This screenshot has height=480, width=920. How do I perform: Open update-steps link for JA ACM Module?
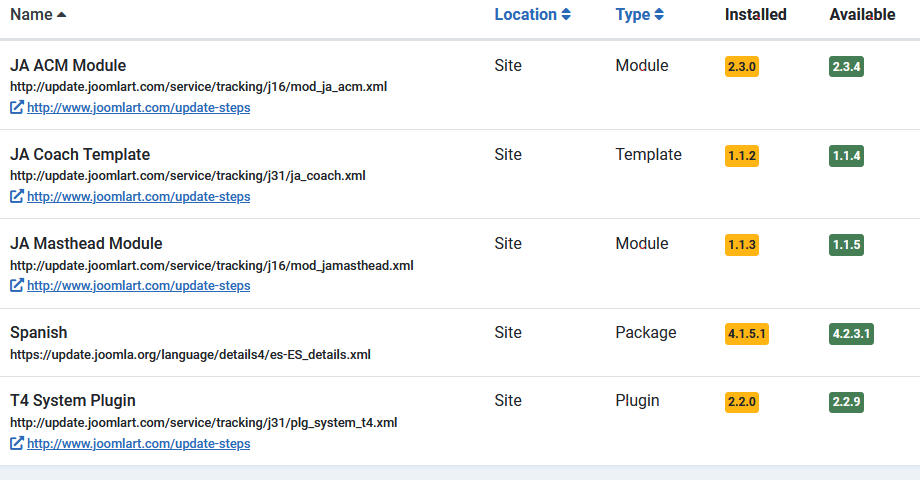click(x=138, y=108)
